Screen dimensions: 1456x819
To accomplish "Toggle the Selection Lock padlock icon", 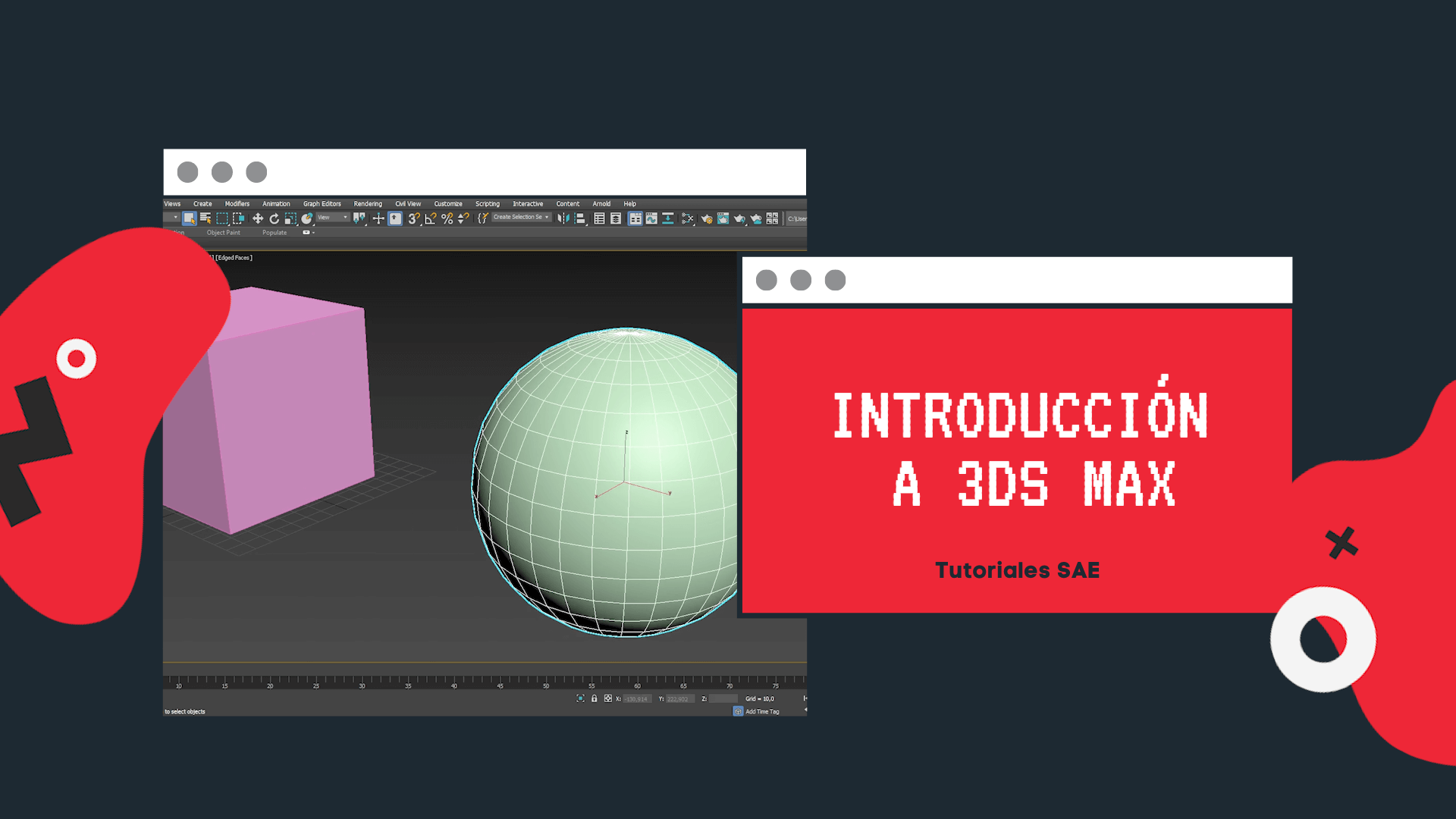I will click(x=595, y=698).
